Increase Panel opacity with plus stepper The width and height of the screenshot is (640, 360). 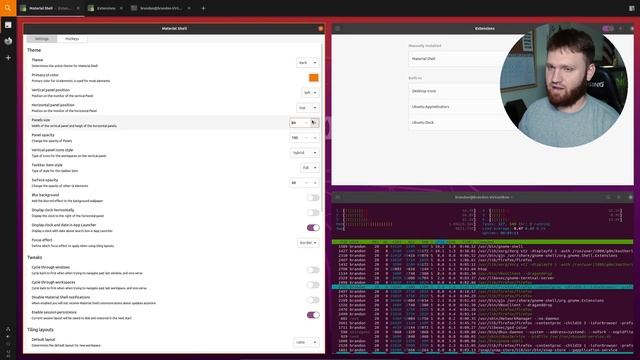315,138
